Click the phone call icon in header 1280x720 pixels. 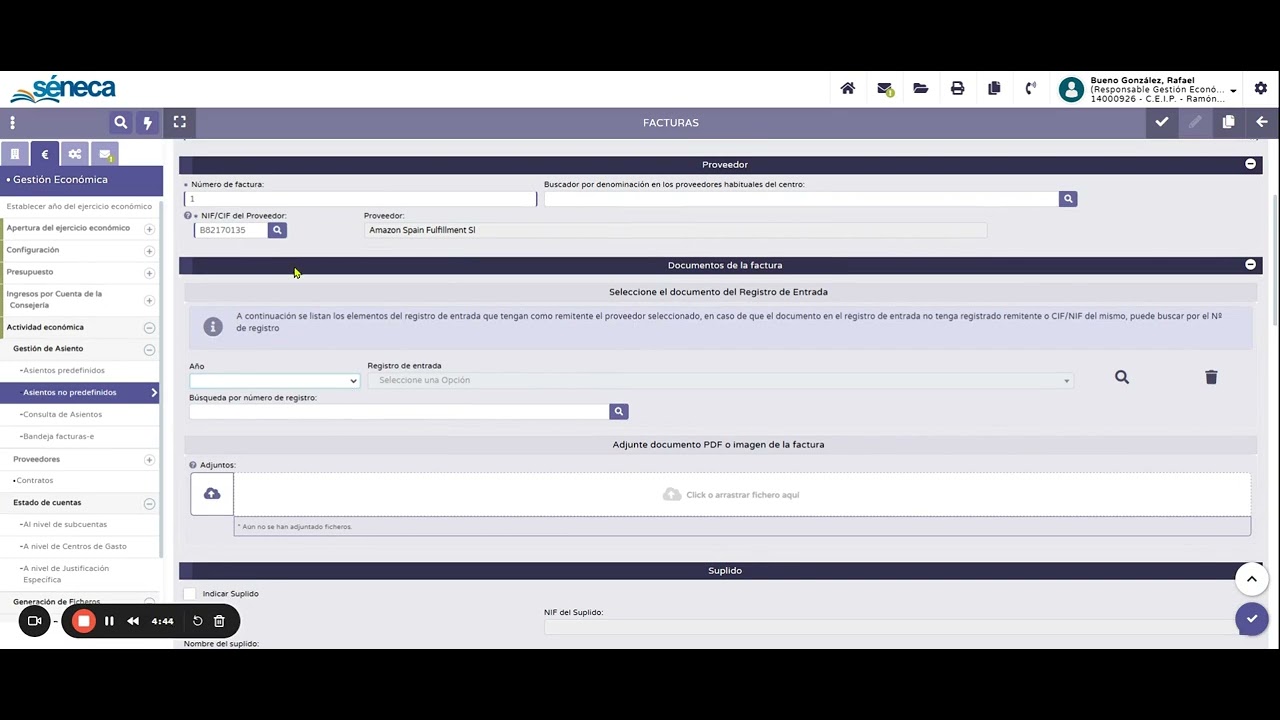tap(1031, 88)
